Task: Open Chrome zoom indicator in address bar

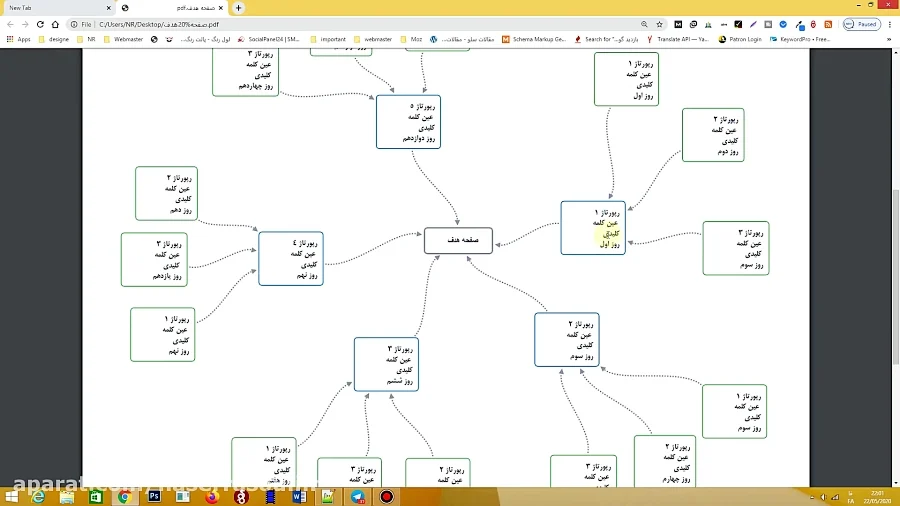Action: (644, 25)
